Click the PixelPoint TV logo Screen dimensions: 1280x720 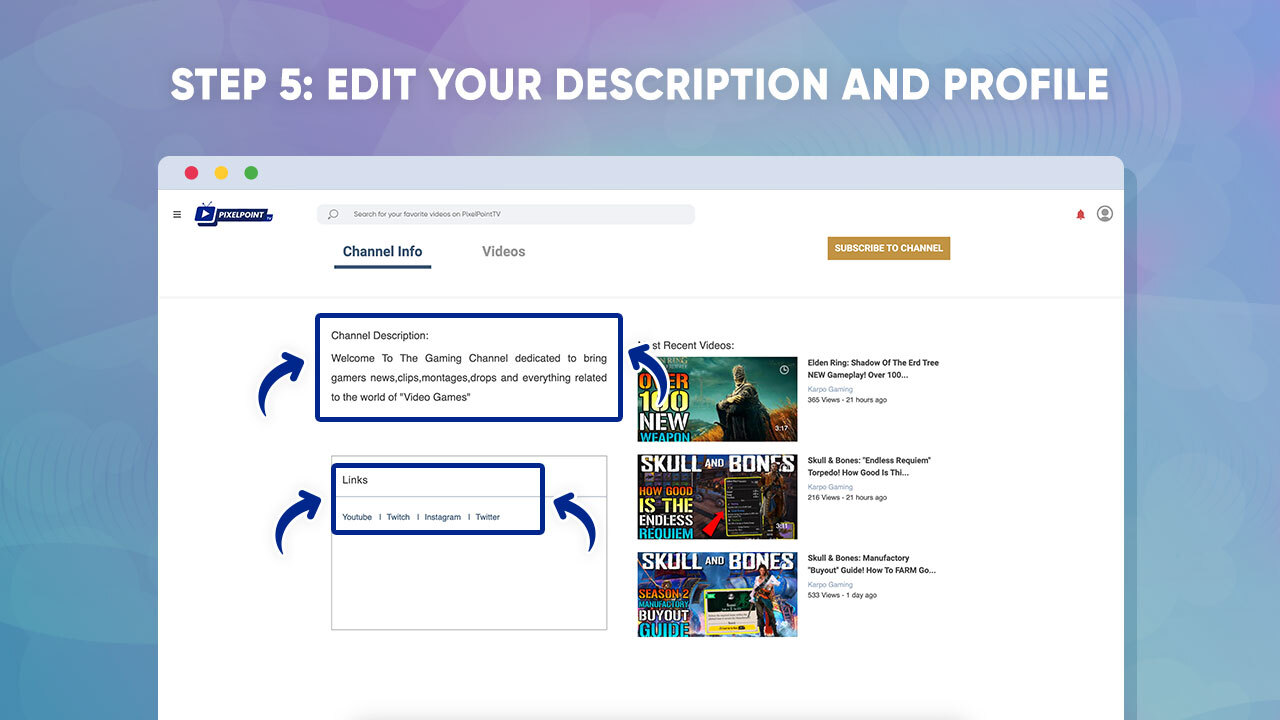(234, 214)
